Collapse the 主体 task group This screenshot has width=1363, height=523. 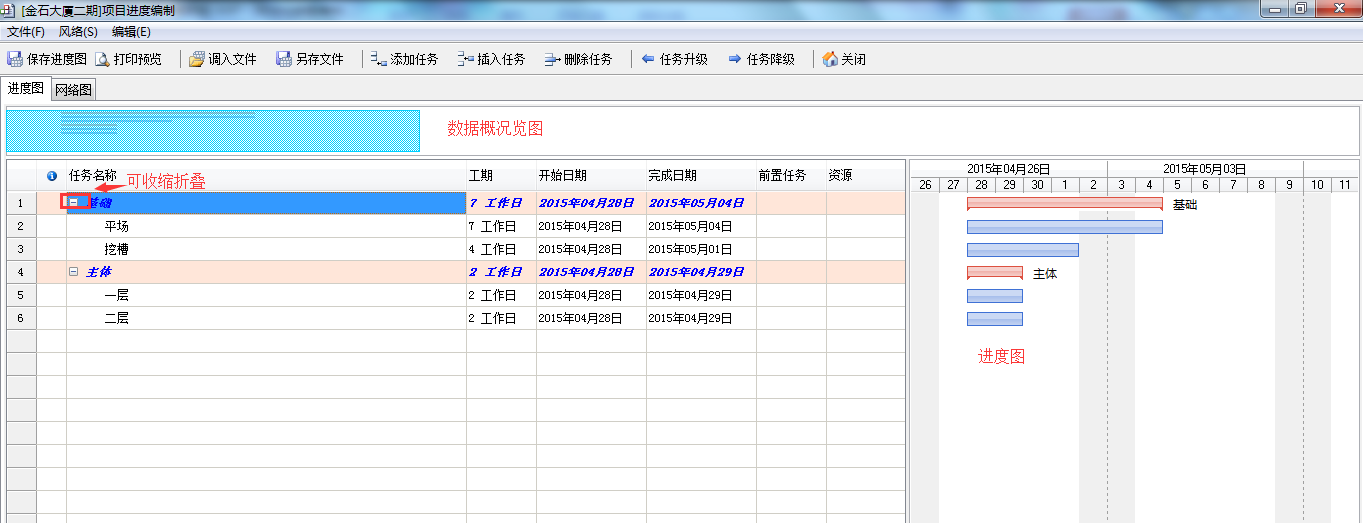click(x=74, y=272)
